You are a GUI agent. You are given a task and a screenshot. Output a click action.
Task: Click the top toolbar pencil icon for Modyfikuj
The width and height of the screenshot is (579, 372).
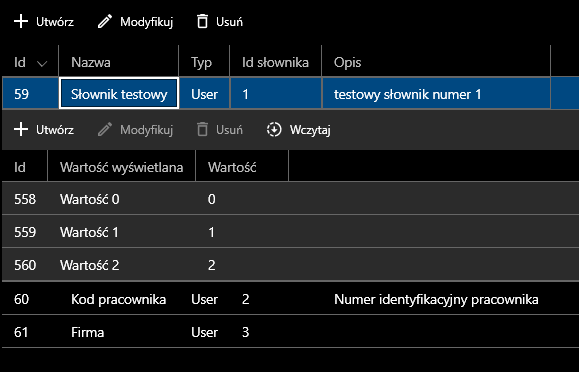coord(105,21)
